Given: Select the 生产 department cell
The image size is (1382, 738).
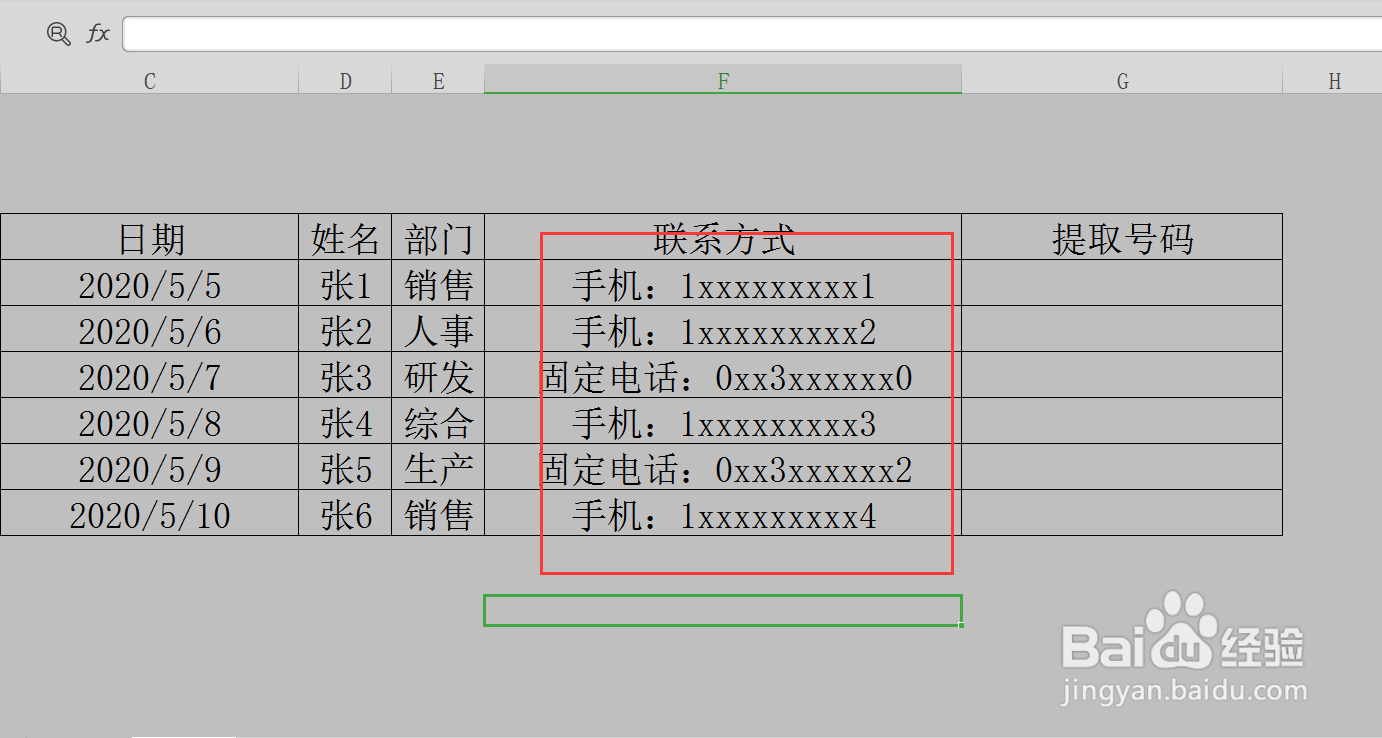Looking at the screenshot, I should click(437, 468).
